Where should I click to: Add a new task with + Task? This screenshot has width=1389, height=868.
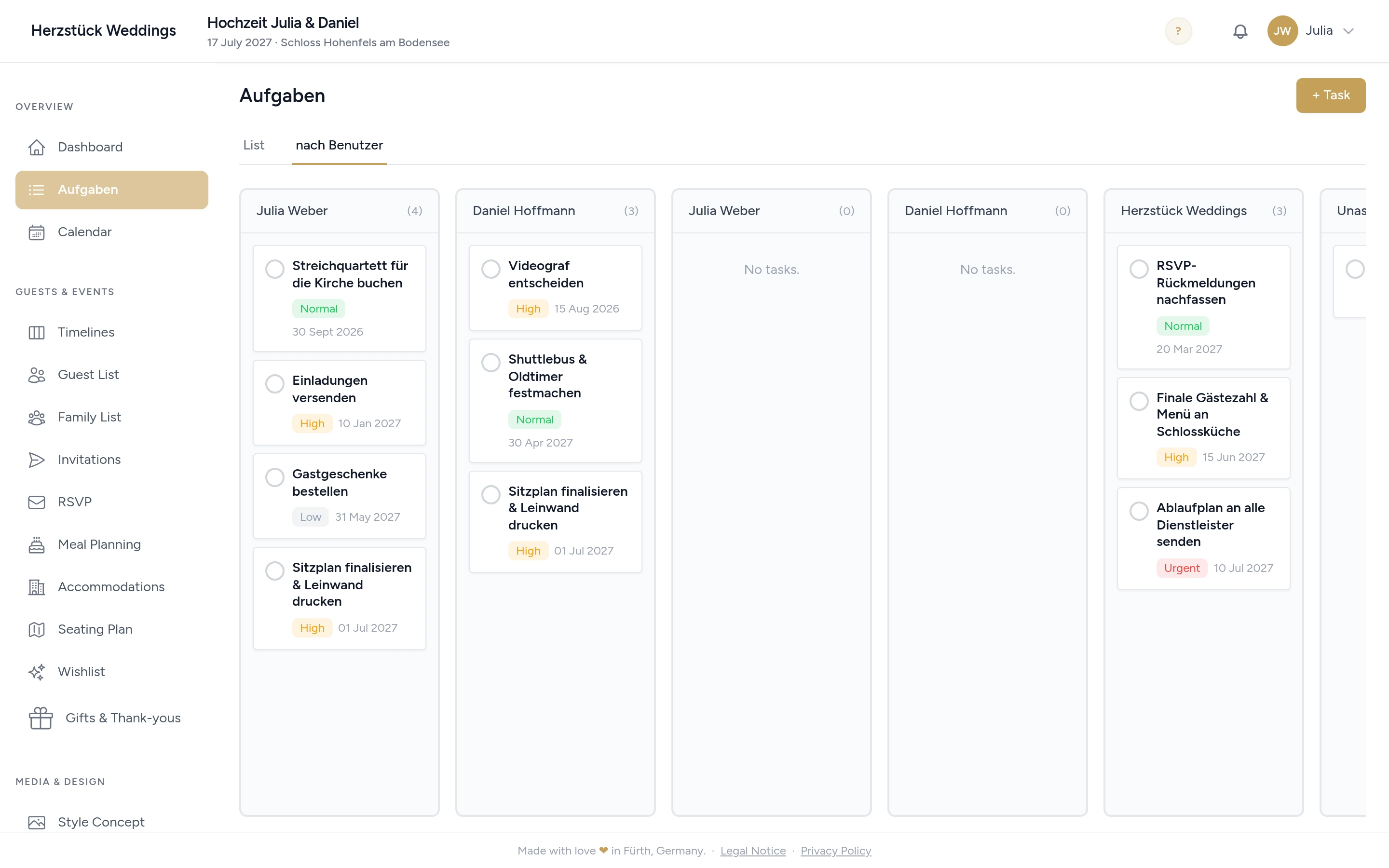tap(1331, 95)
